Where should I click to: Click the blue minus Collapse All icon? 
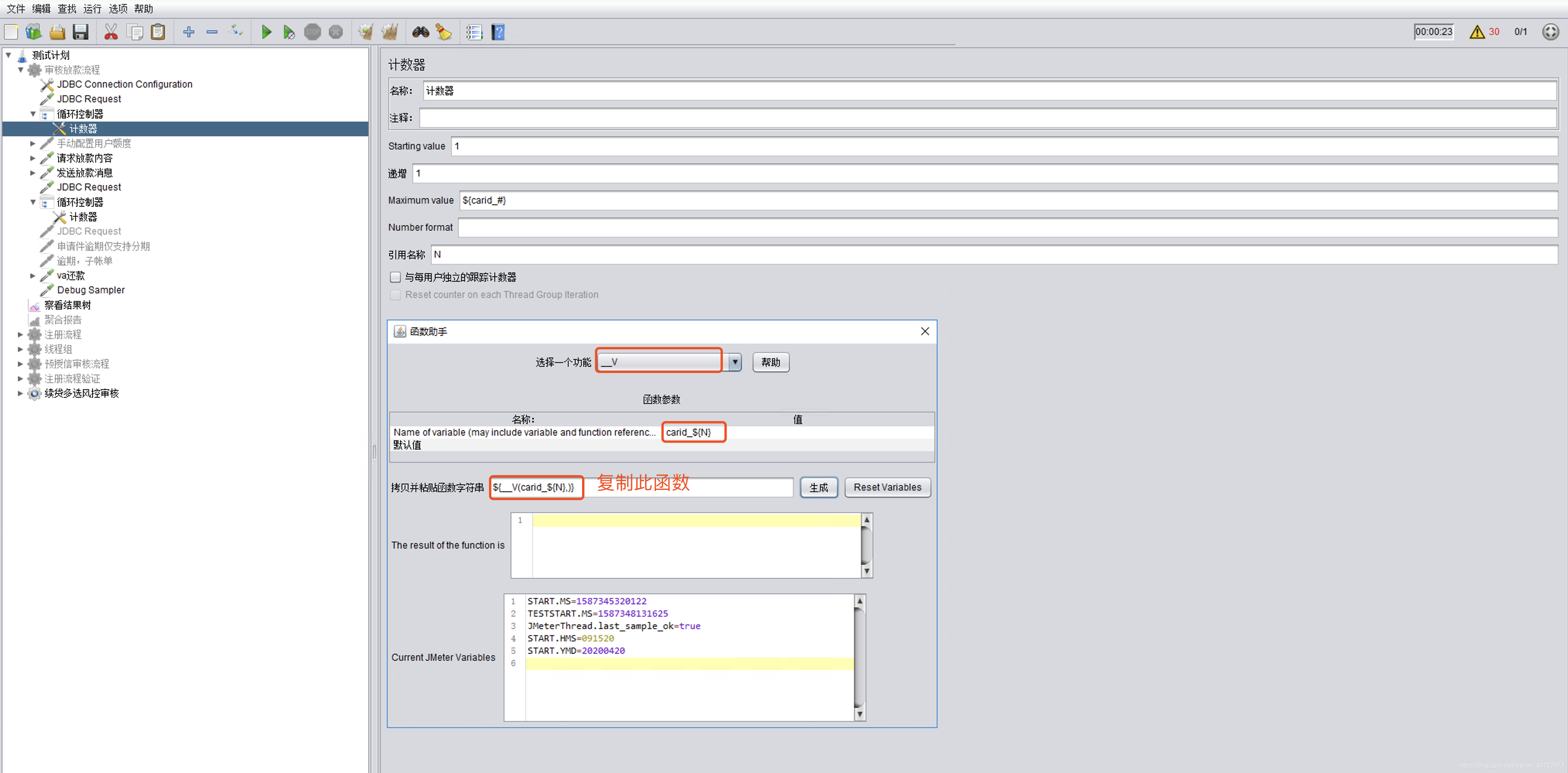212,32
